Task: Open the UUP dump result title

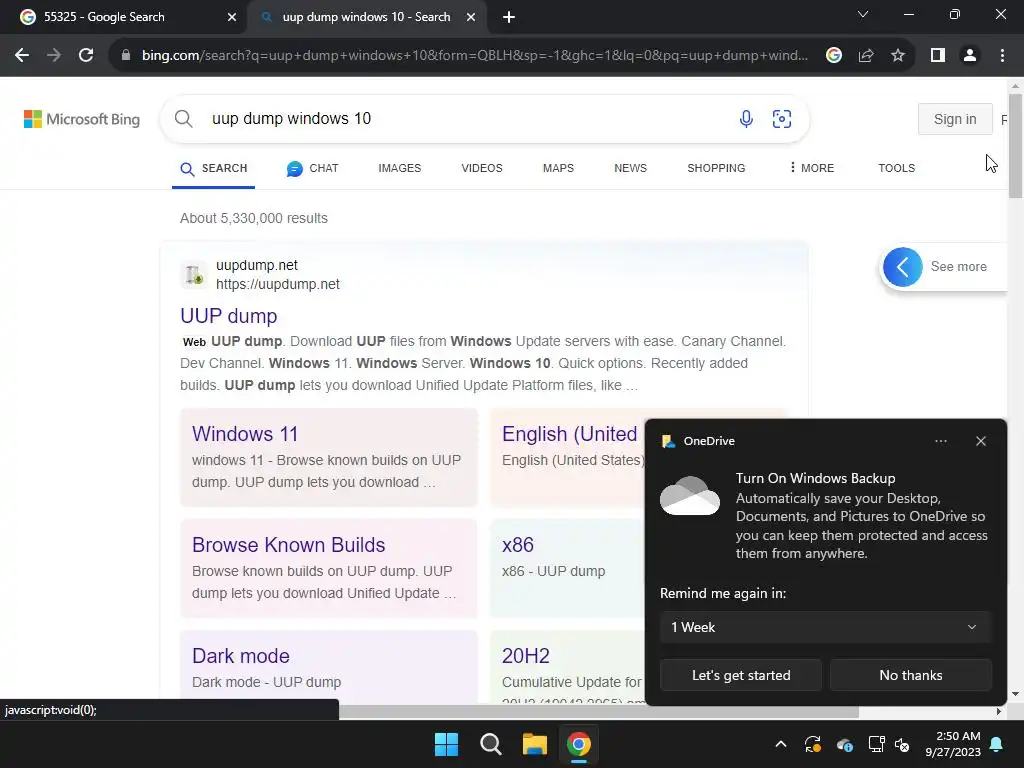Action: pyautogui.click(x=229, y=316)
